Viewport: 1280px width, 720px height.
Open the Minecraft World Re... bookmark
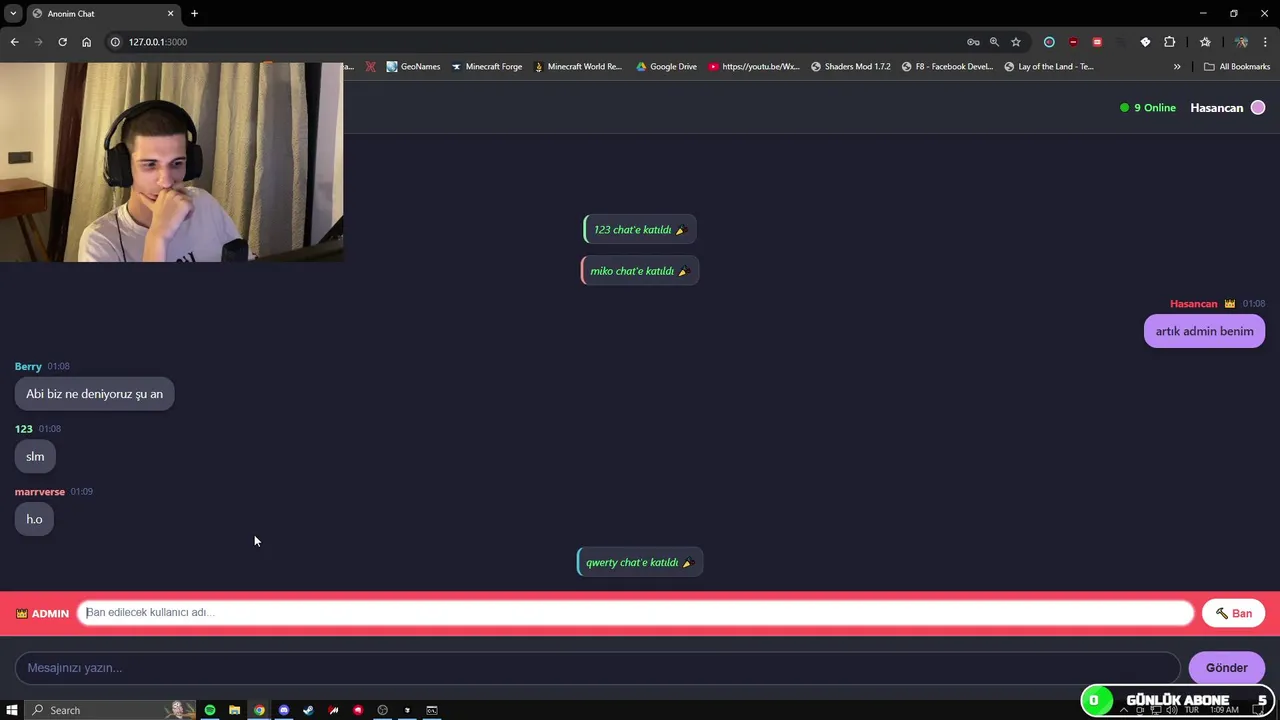point(578,67)
